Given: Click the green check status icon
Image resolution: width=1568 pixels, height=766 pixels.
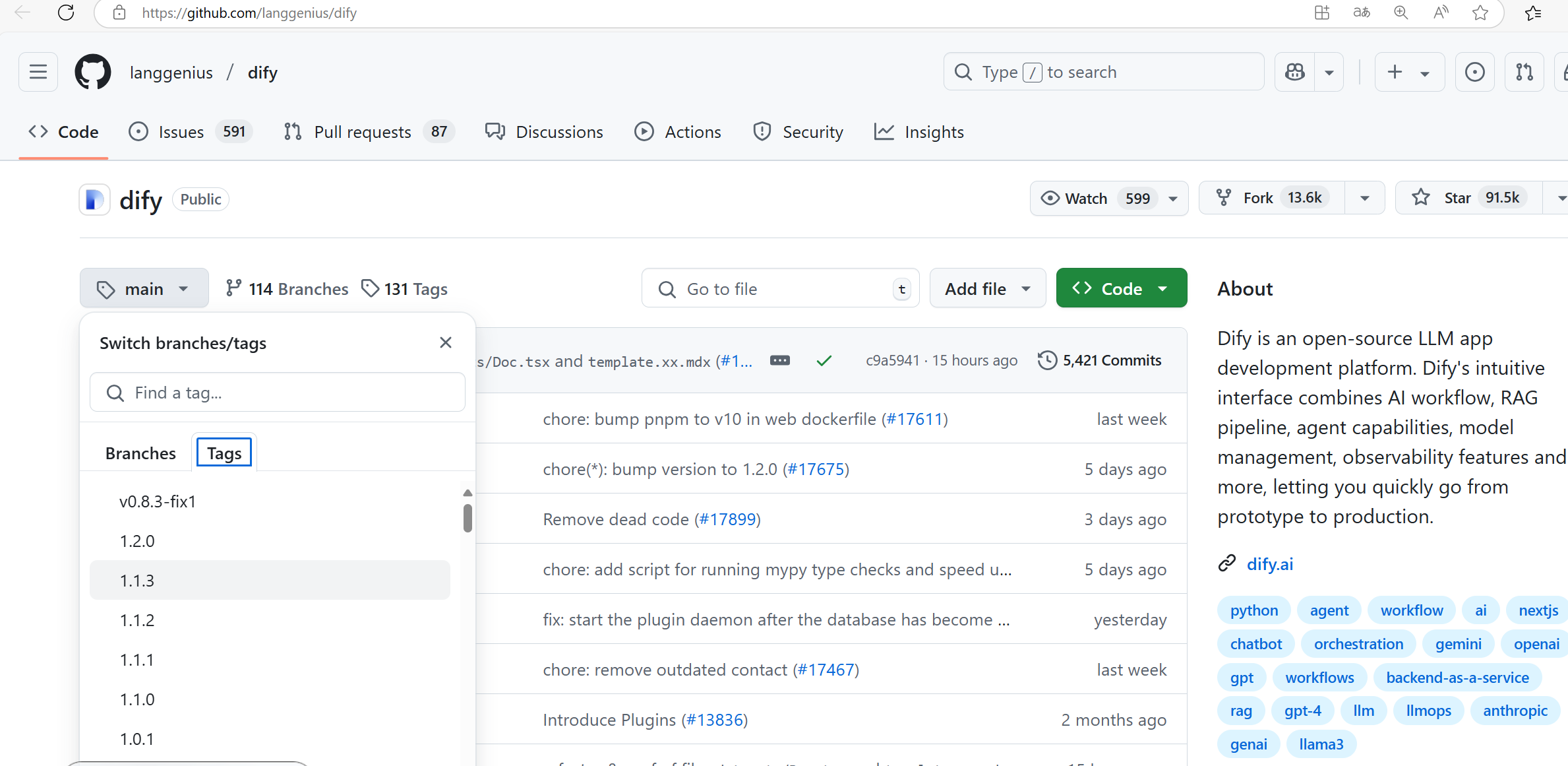Looking at the screenshot, I should click(824, 360).
